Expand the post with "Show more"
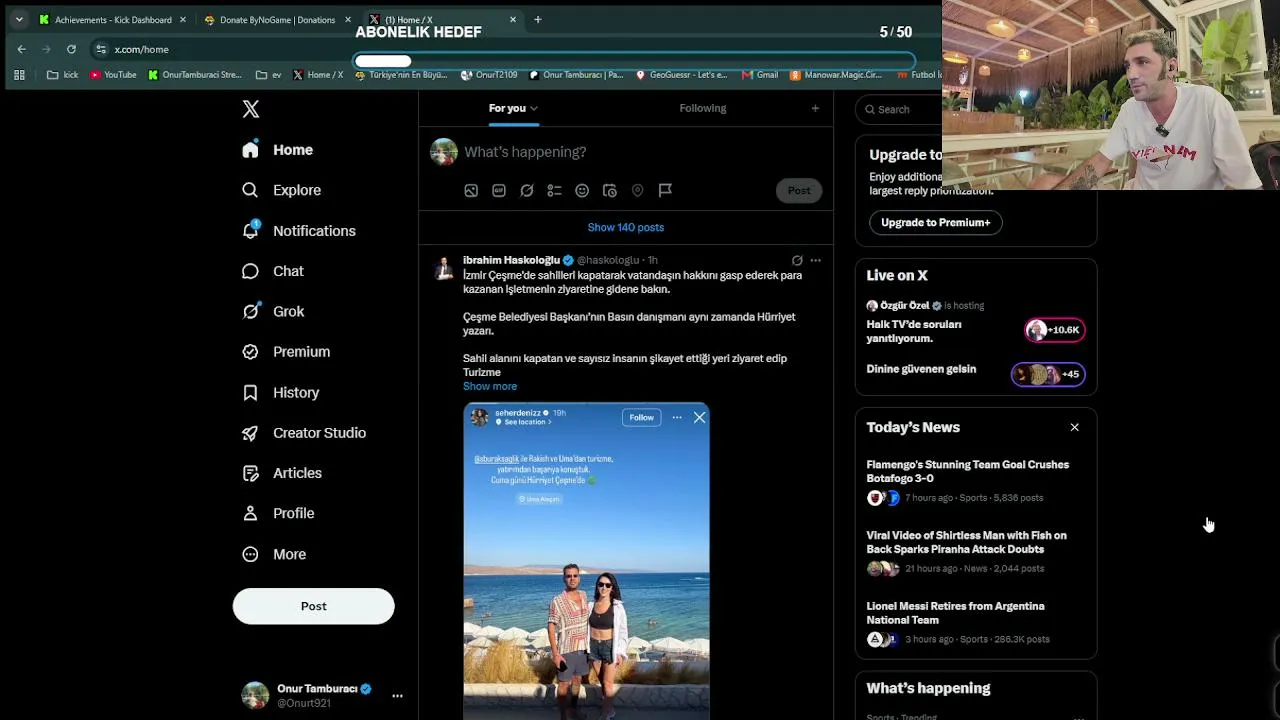Viewport: 1280px width, 720px height. [490, 386]
